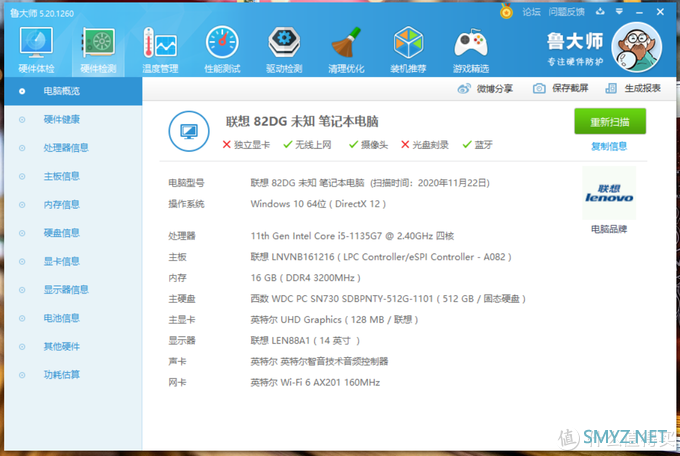Click 联想 LNVNB161216 motherboard value
Screen dimensions: 680x456
(x=381, y=257)
